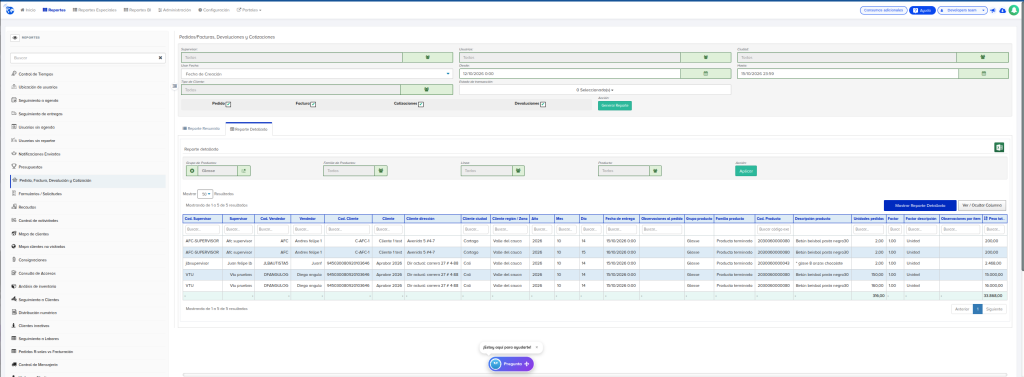Open Estado de transacción '0 Seleccionado(s)' dropdown
1024x377 pixels.
594,90
